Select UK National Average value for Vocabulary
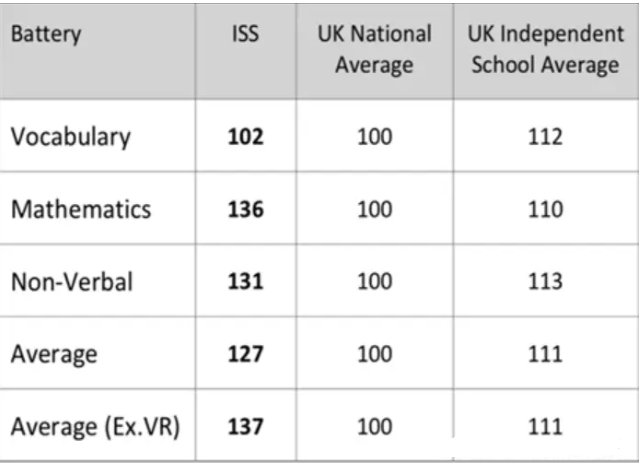642x466 pixels. (x=375, y=137)
